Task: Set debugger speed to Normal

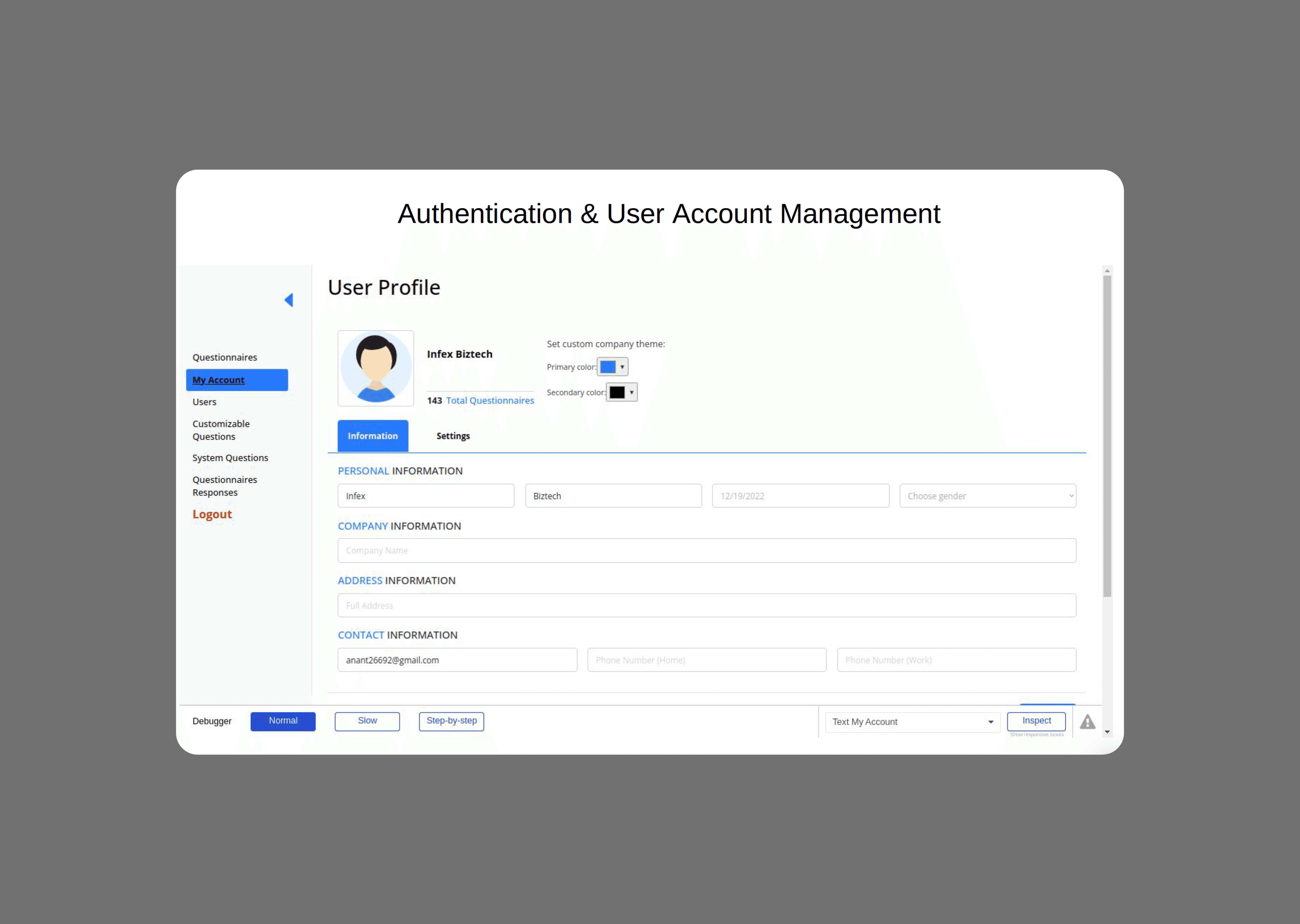Action: click(x=283, y=721)
